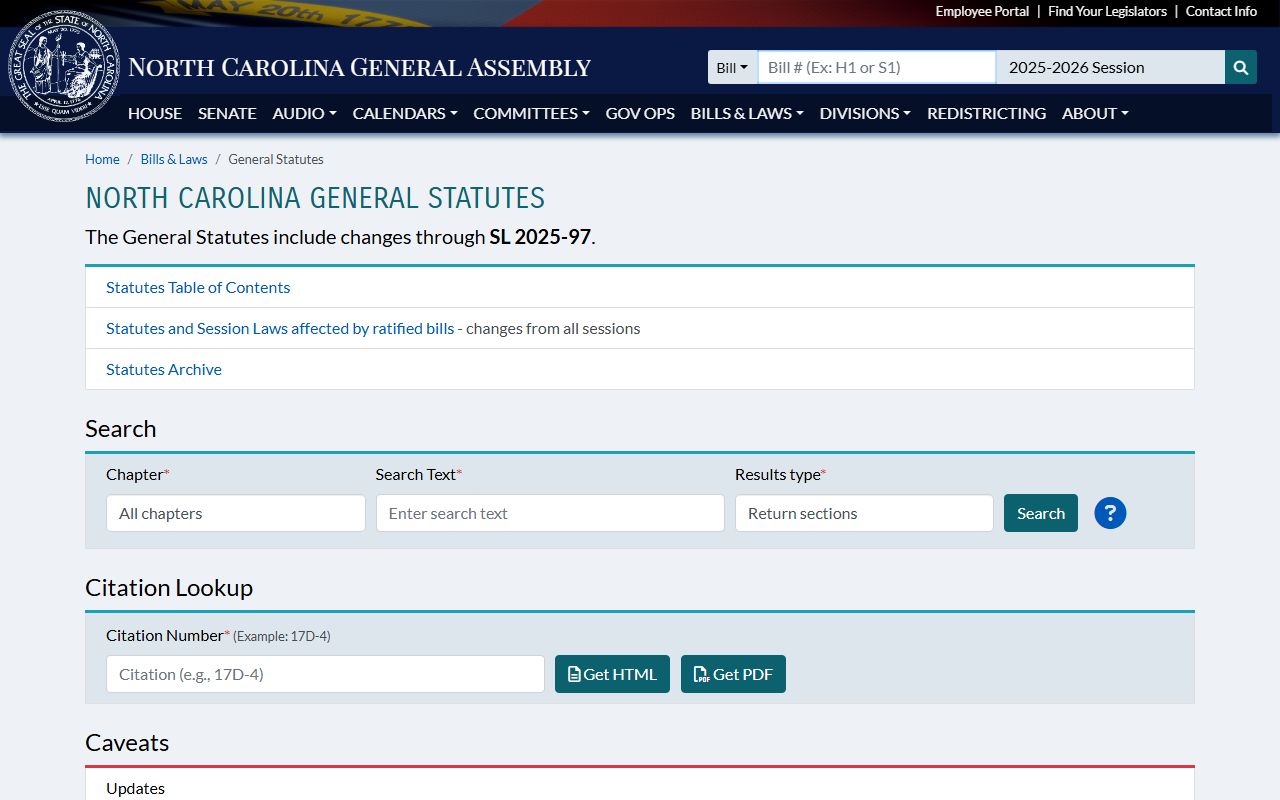The height and width of the screenshot is (800, 1280).
Task: Click the magnifying glass bill search button
Action: pos(1240,67)
